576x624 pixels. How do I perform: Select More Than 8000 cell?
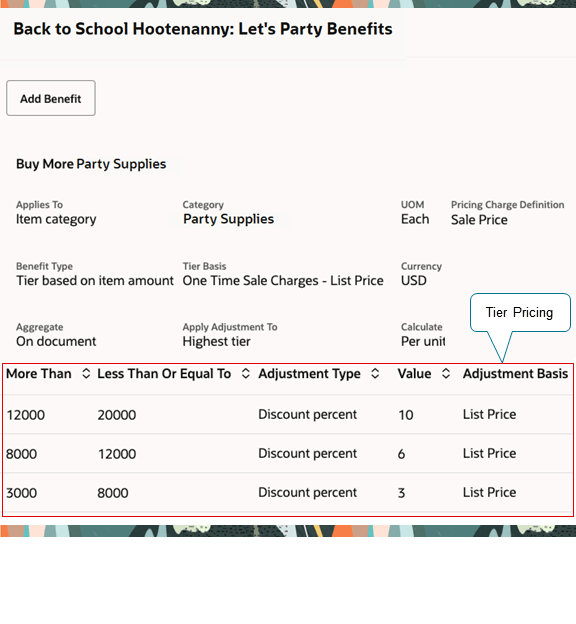point(21,454)
